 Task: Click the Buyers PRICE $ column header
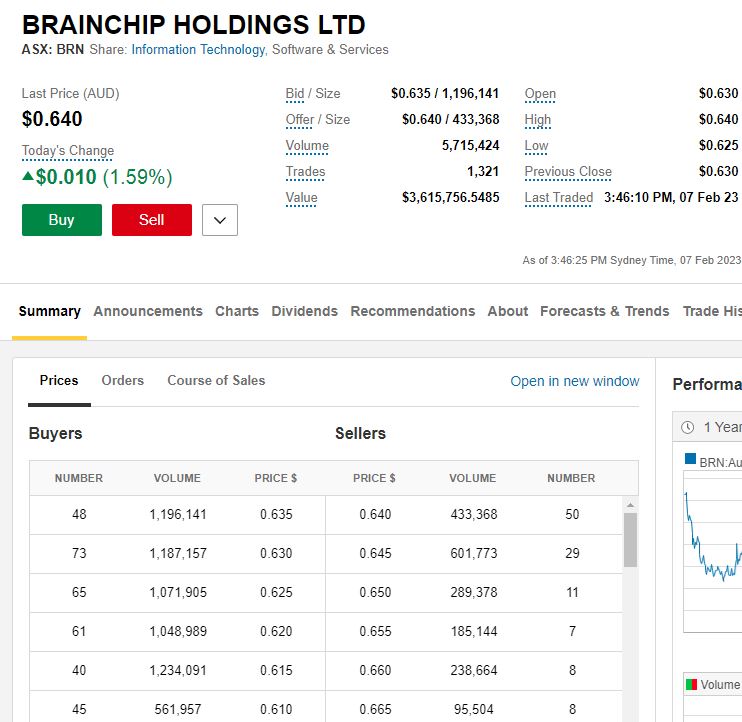276,478
